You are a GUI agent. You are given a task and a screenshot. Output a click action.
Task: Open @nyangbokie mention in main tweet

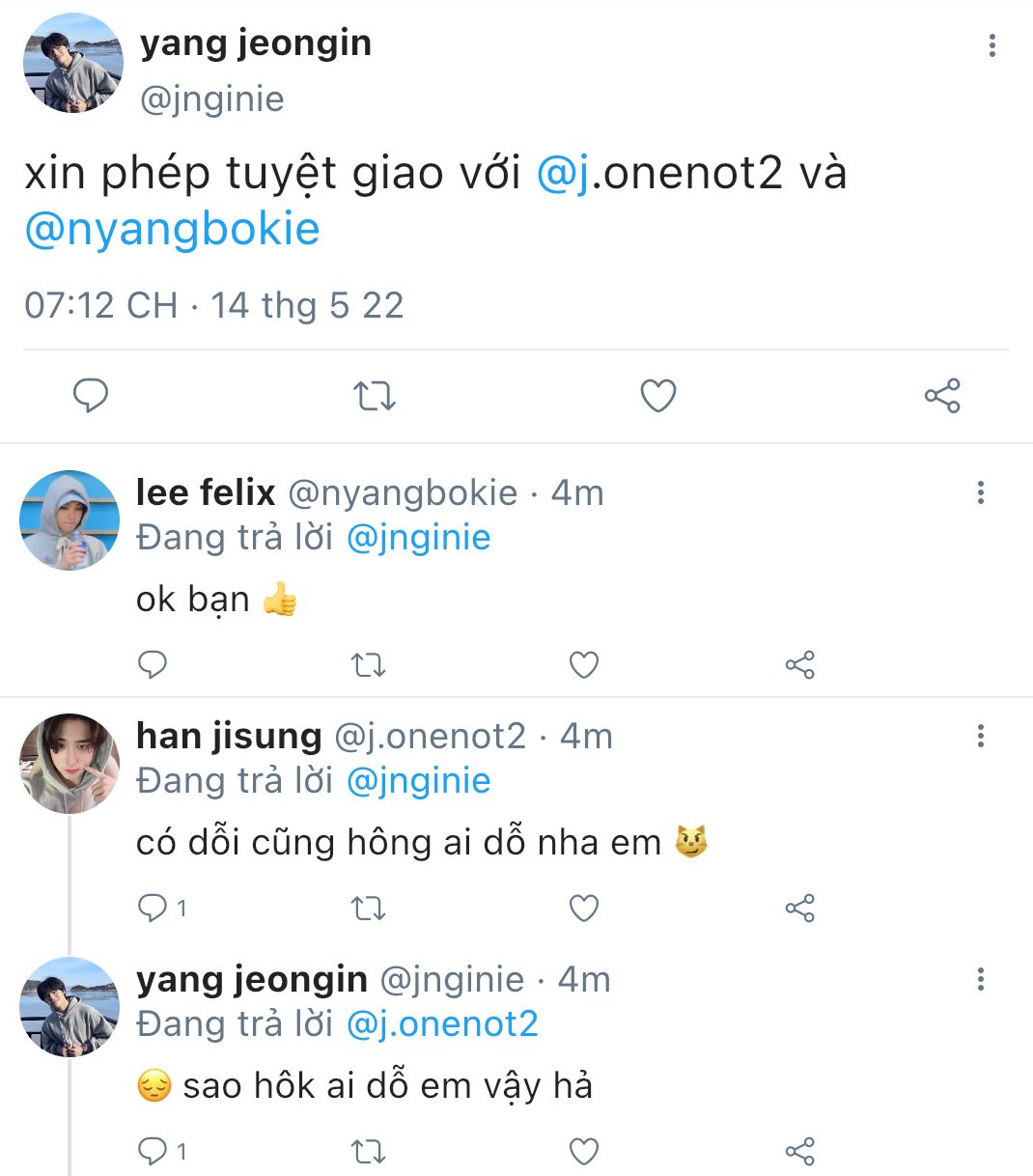pos(172,229)
